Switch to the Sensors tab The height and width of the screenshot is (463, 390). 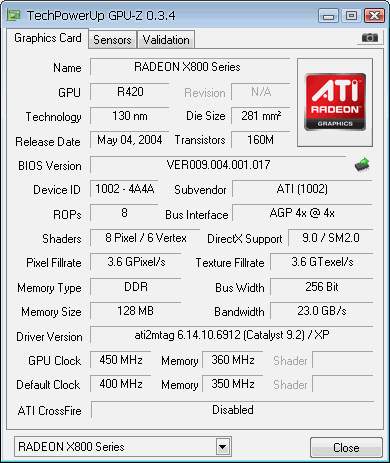[112, 40]
